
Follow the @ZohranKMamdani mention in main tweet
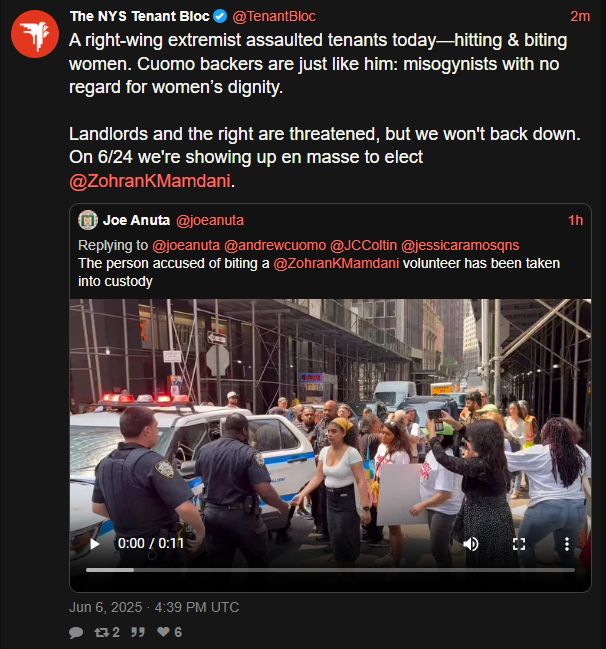coord(150,181)
